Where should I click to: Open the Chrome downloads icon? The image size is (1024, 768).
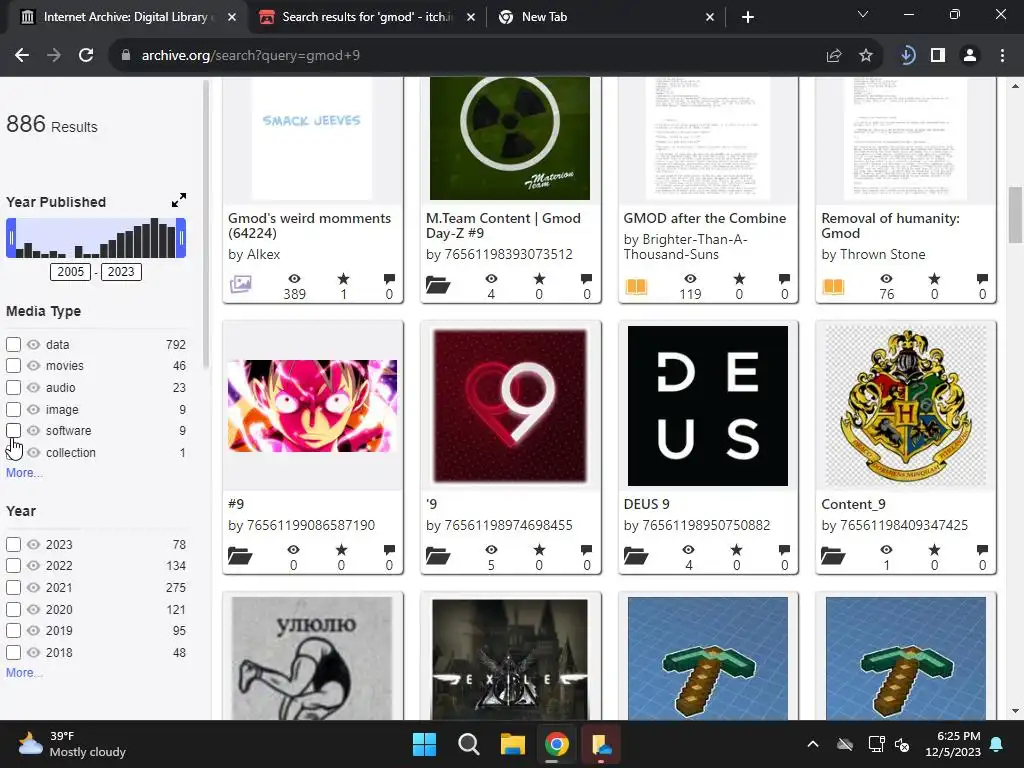point(907,56)
